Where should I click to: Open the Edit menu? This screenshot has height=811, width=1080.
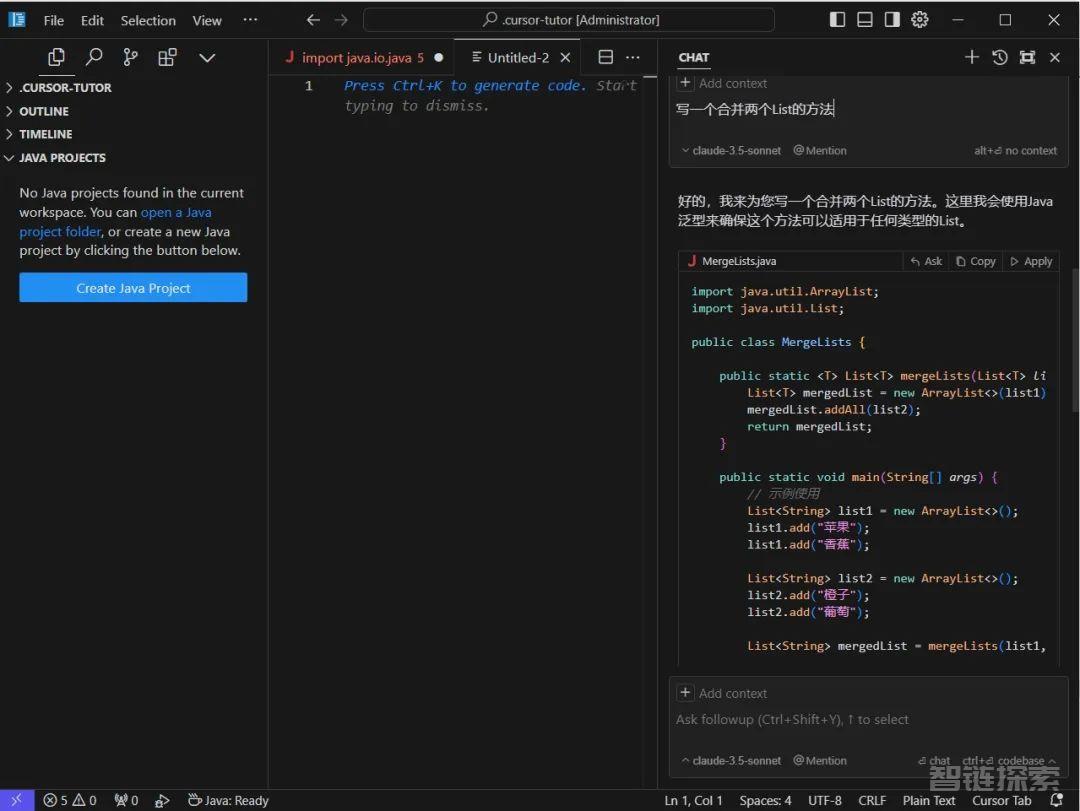(92, 21)
